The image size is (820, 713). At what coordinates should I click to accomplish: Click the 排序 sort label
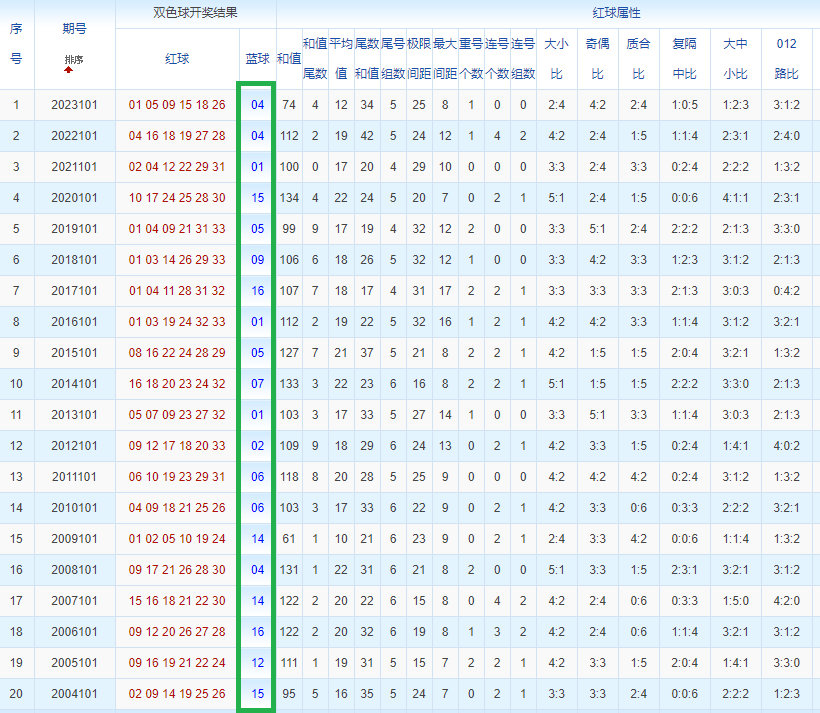click(x=74, y=60)
